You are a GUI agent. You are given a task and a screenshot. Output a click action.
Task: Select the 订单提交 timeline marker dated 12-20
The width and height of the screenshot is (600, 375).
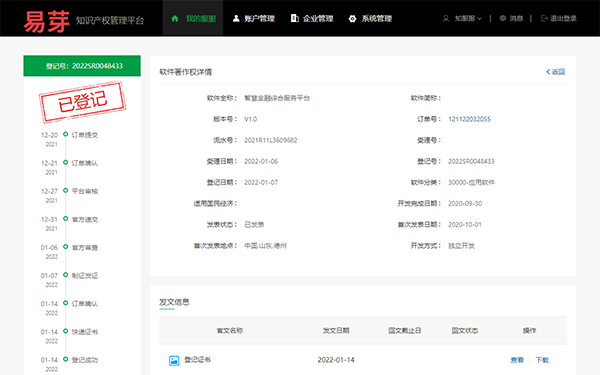65,134
